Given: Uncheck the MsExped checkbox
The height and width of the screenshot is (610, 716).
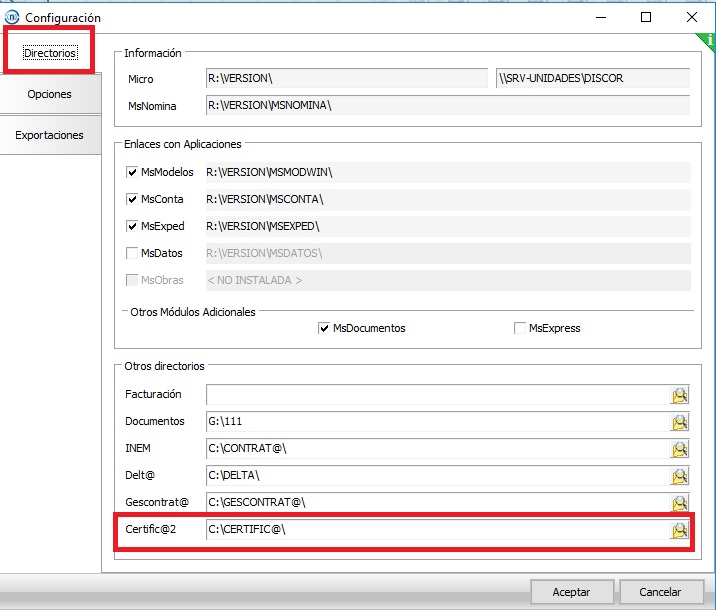Looking at the screenshot, I should 132,226.
